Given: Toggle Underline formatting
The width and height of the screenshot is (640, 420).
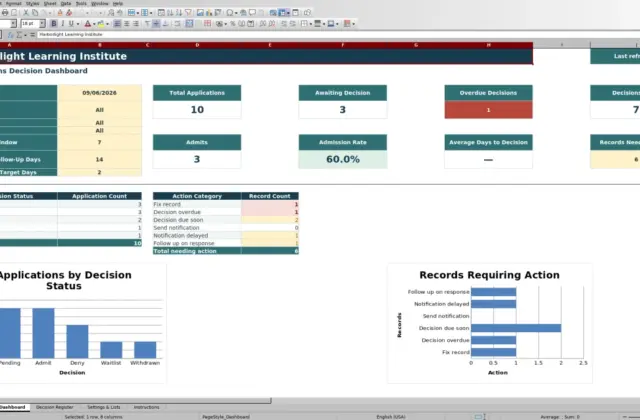Looking at the screenshot, I should [x=71, y=24].
